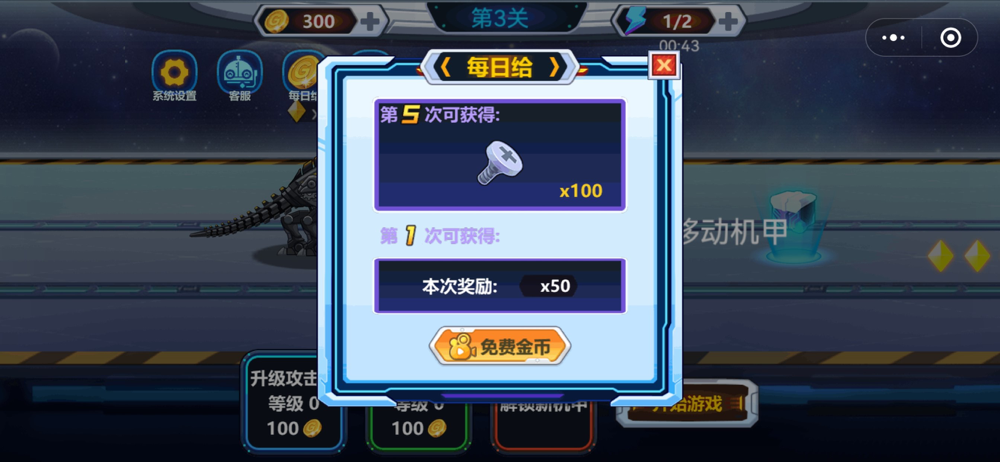Add more gold coins with plus button

point(369,21)
